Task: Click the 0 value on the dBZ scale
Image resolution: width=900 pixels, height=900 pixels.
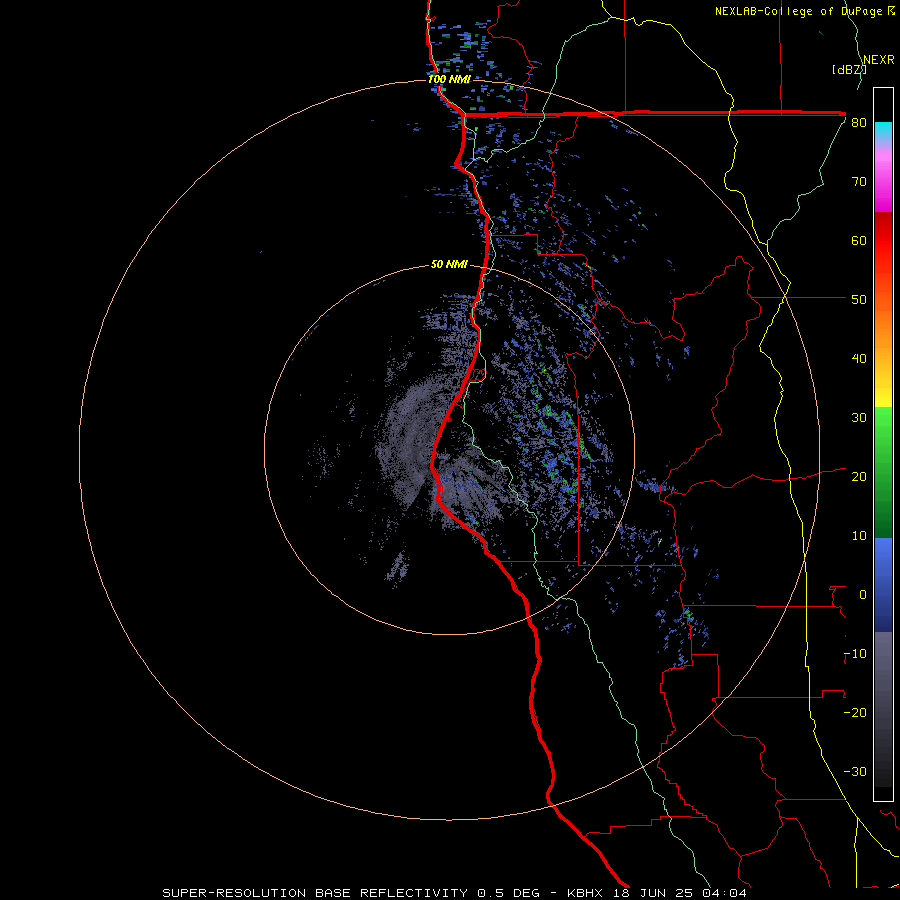Action: pos(863,595)
